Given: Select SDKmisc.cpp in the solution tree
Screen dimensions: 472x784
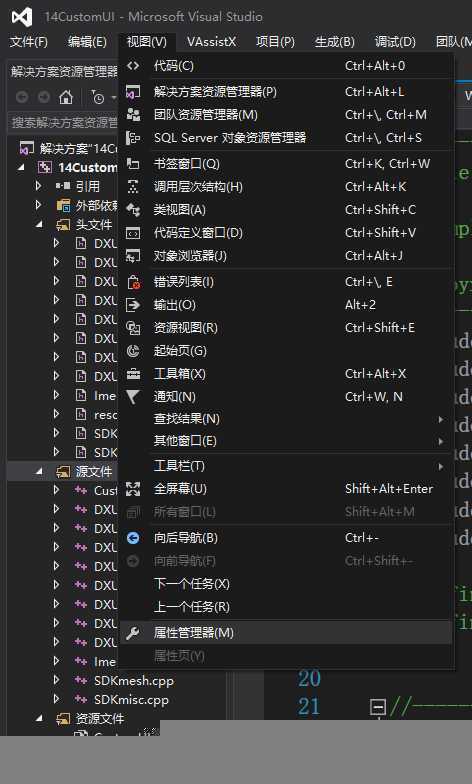Looking at the screenshot, I should pyautogui.click(x=132, y=700).
